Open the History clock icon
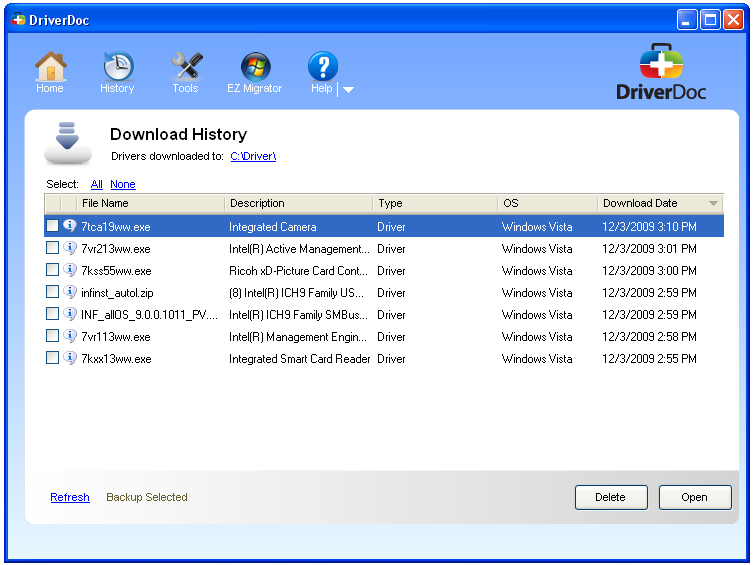Image resolution: width=754 pixels, height=565 pixels. (x=118, y=66)
